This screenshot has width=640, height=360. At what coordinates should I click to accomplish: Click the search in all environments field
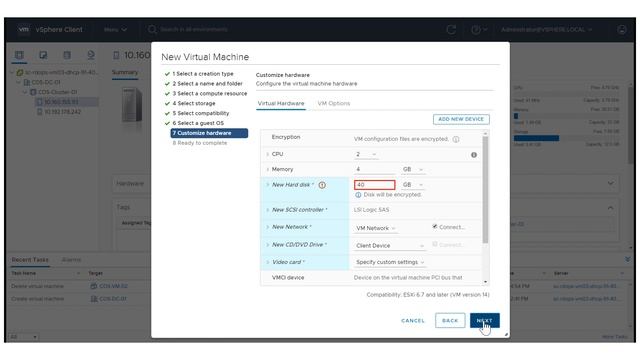194,29
